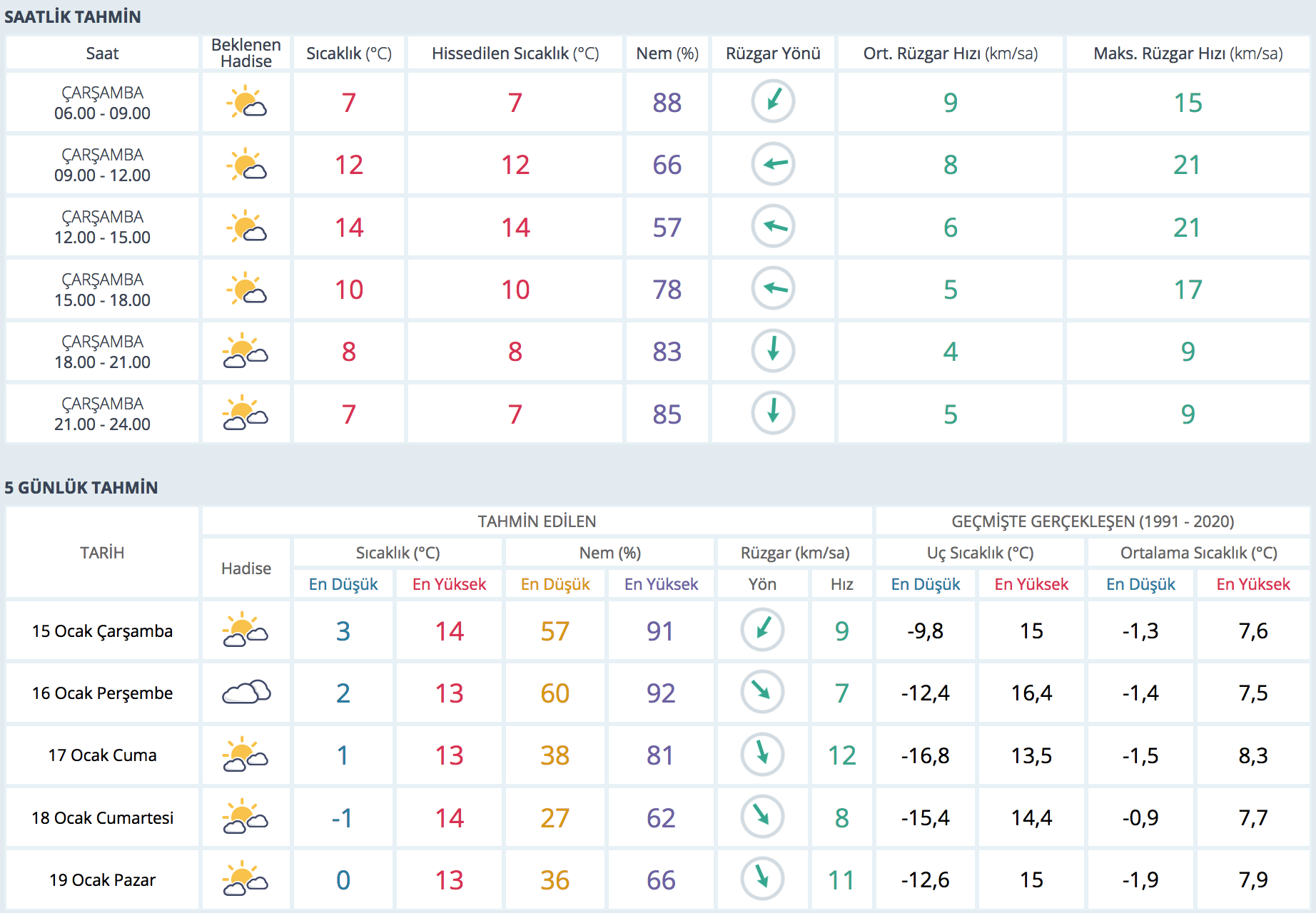Click the wind arrow icon for 12.00 - 15.00

point(773,227)
